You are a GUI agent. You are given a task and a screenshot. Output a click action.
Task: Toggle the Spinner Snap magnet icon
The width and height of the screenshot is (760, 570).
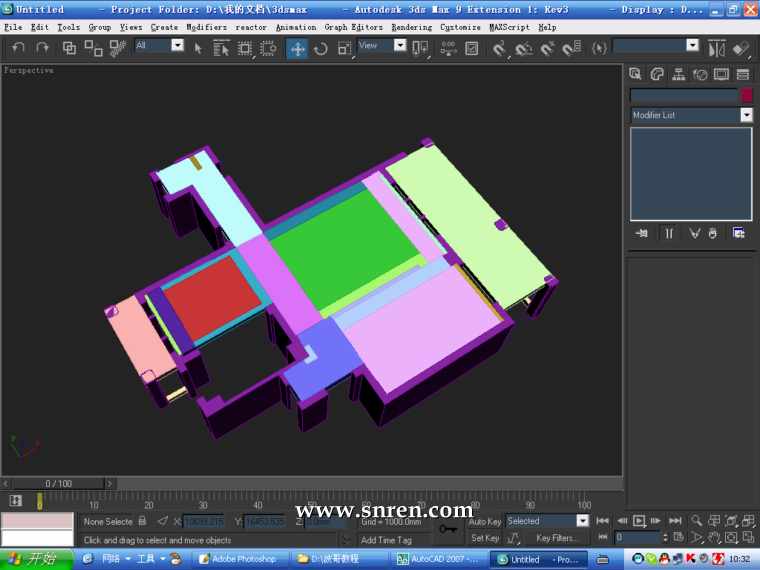(571, 48)
